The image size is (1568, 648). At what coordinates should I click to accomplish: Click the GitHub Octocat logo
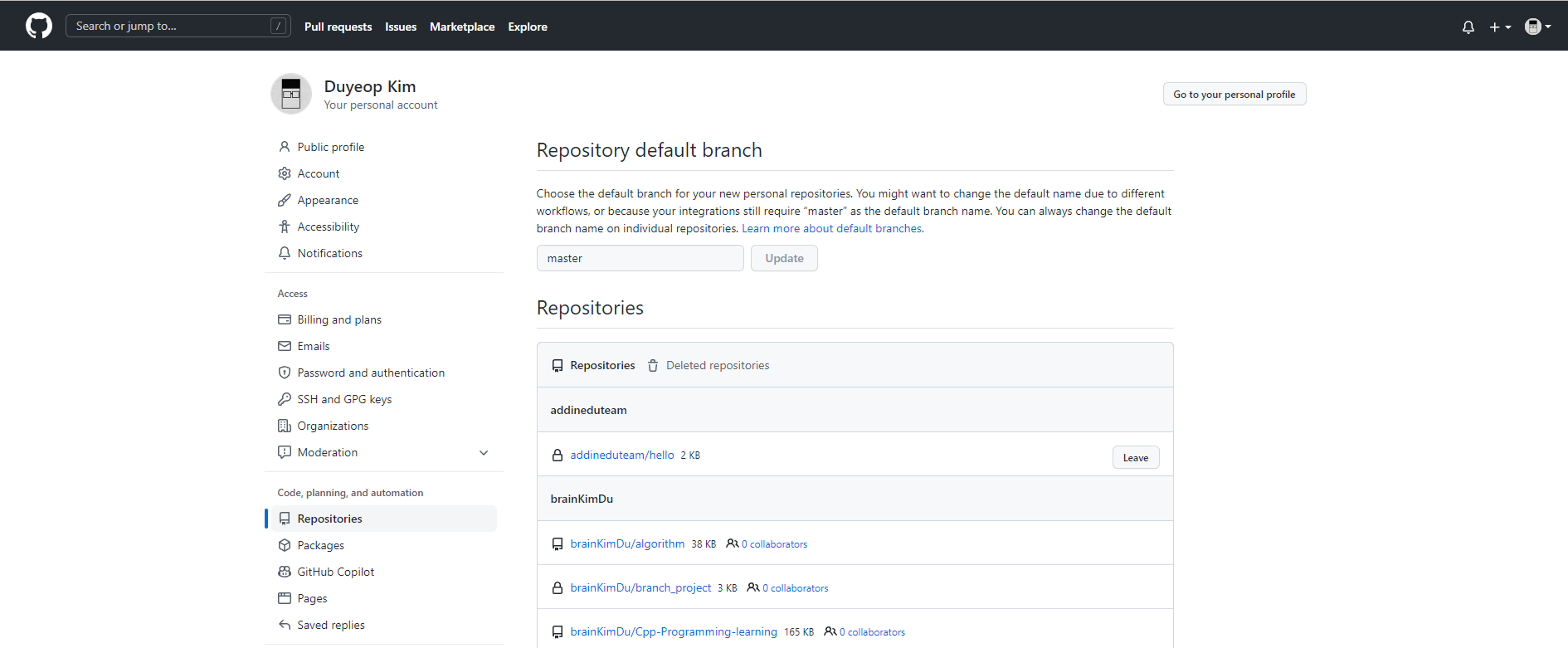point(39,26)
